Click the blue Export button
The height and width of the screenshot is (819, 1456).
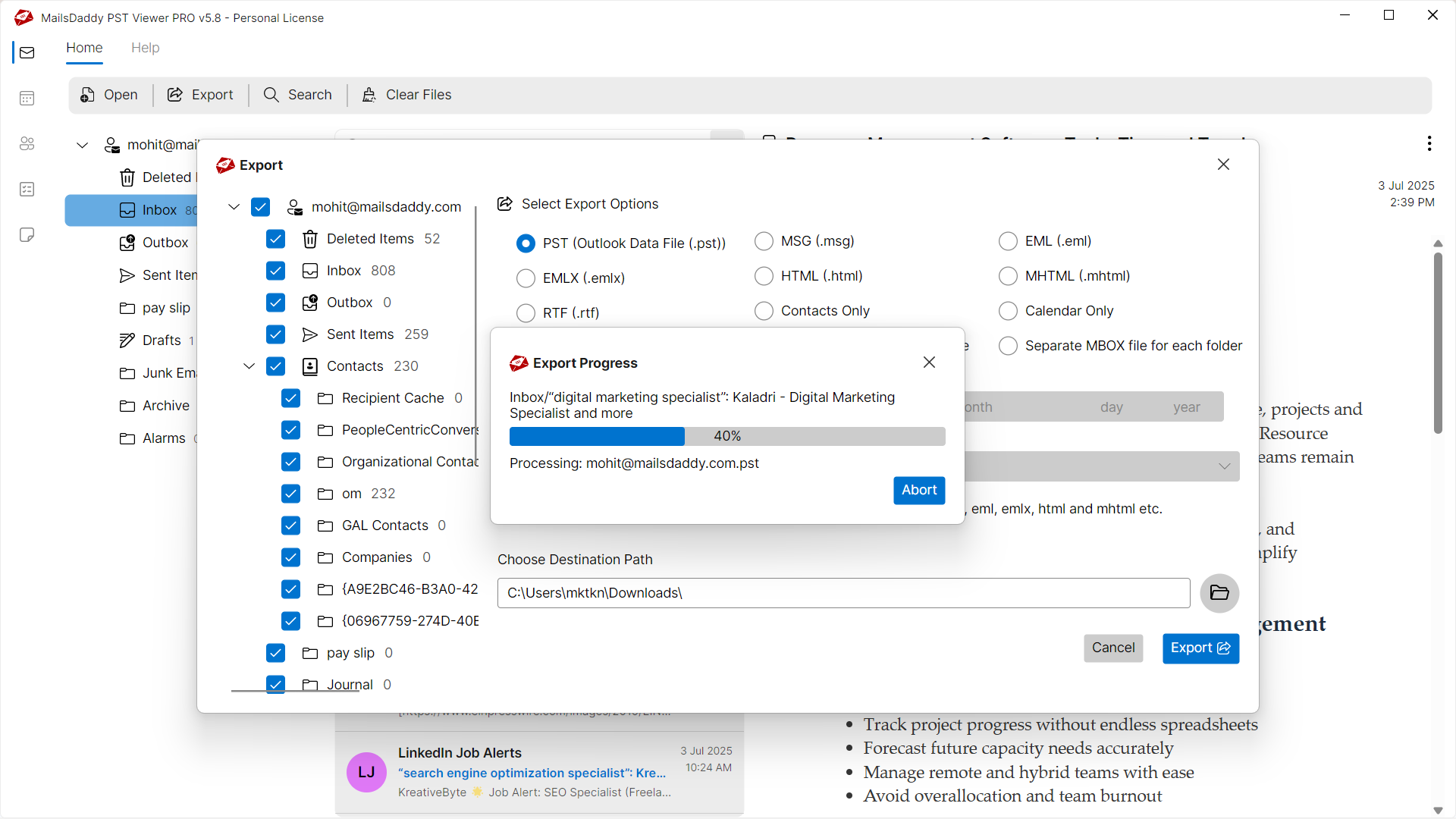coord(1200,648)
